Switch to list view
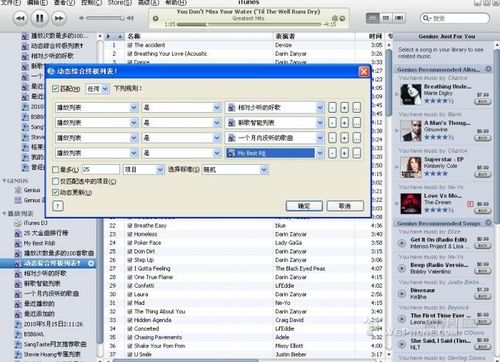Image resolution: width=500 pixels, height=362 pixels. (373, 18)
